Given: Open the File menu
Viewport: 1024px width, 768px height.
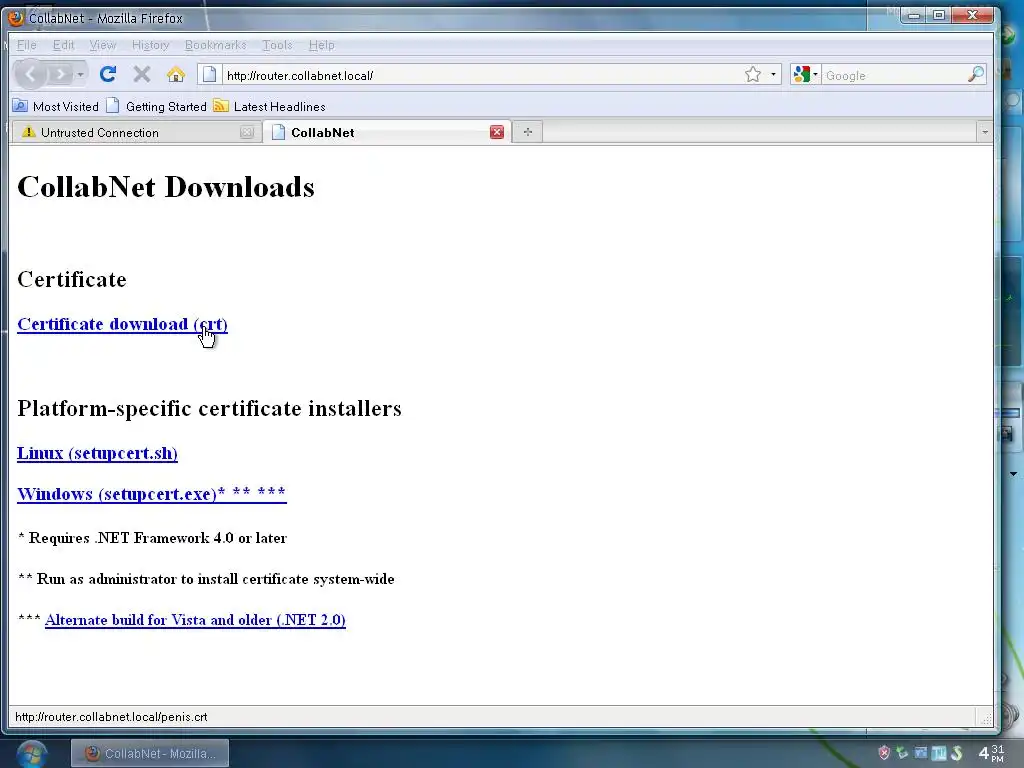Looking at the screenshot, I should (x=26, y=45).
